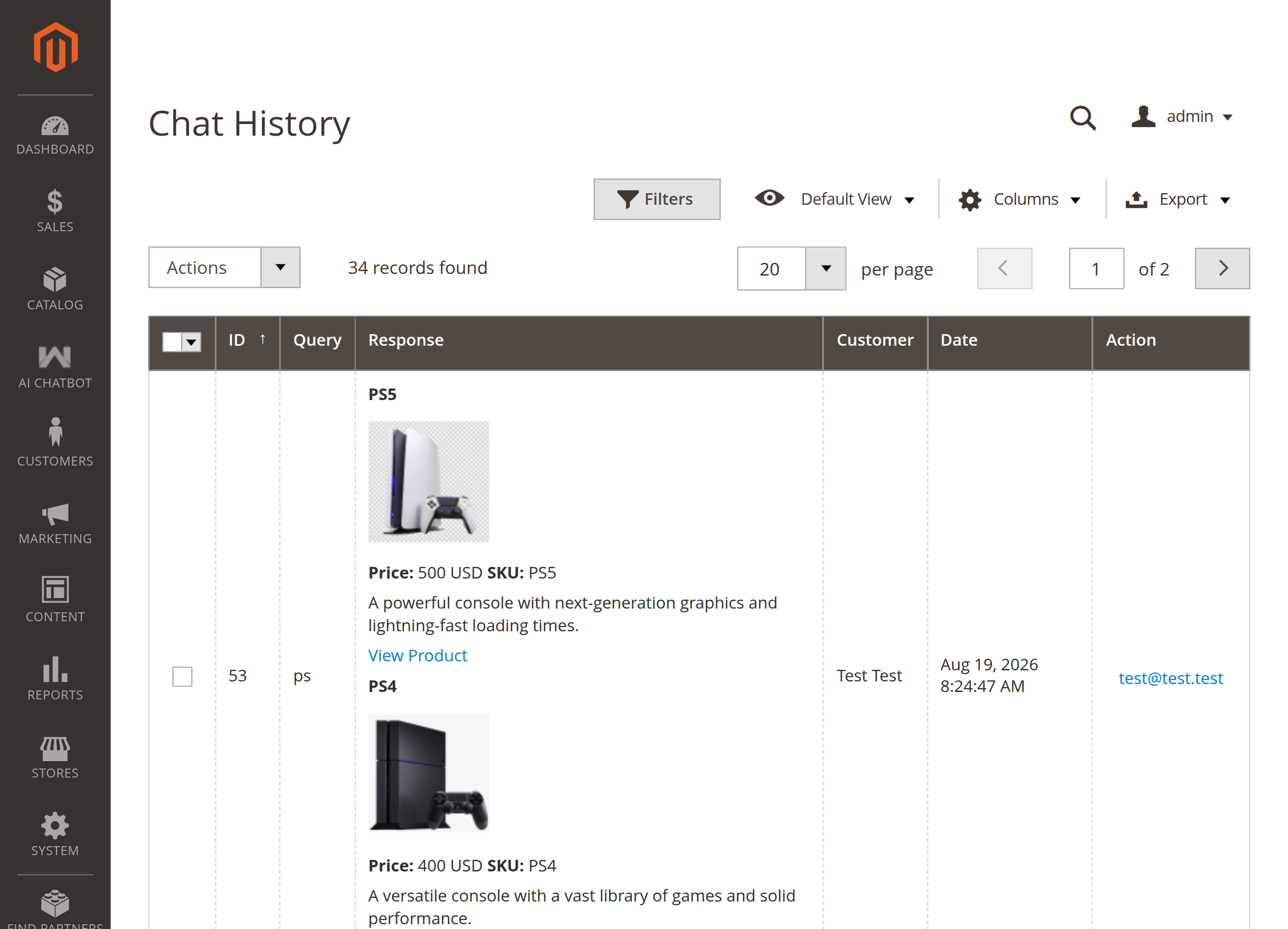Go to the next page
Screen dimensions: 1288x929
click(1222, 269)
